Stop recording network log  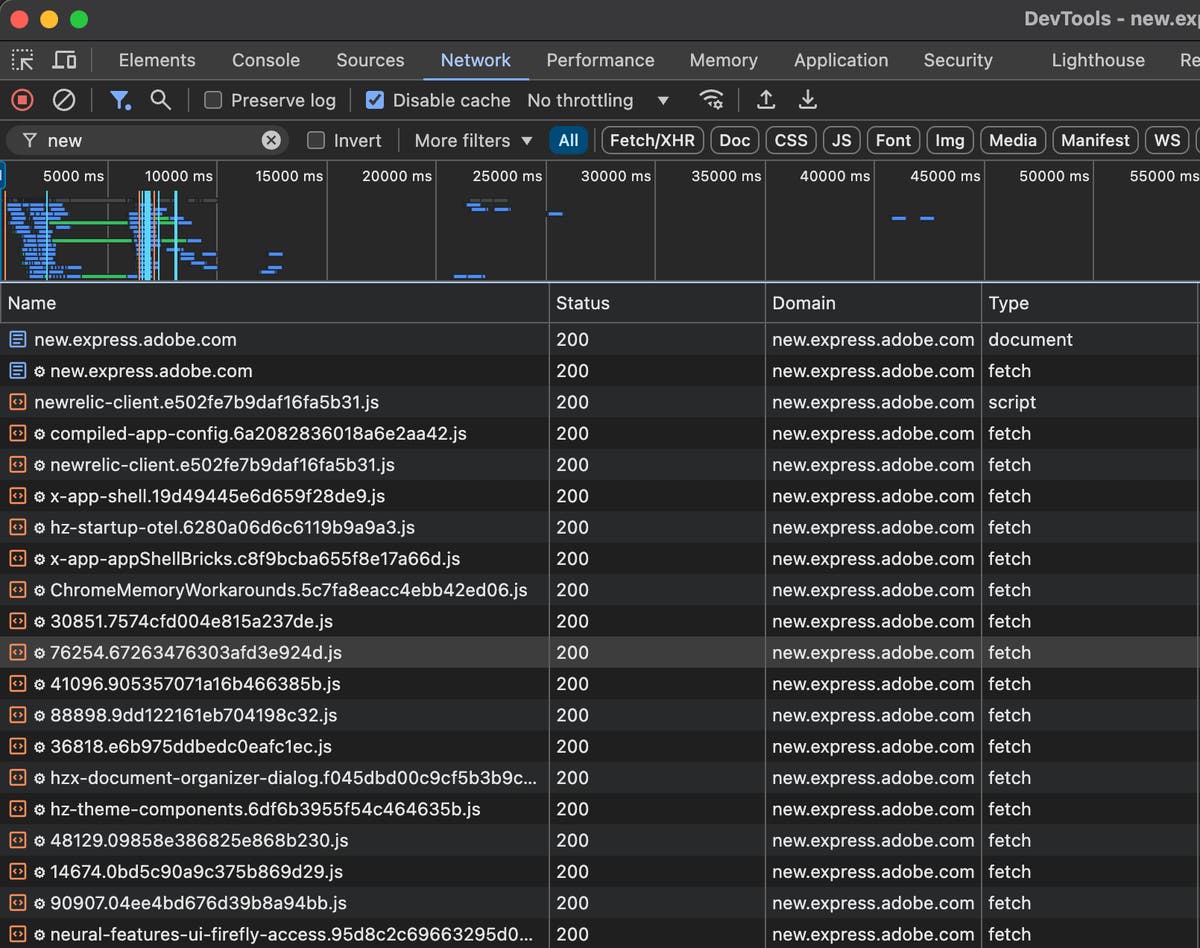point(22,100)
